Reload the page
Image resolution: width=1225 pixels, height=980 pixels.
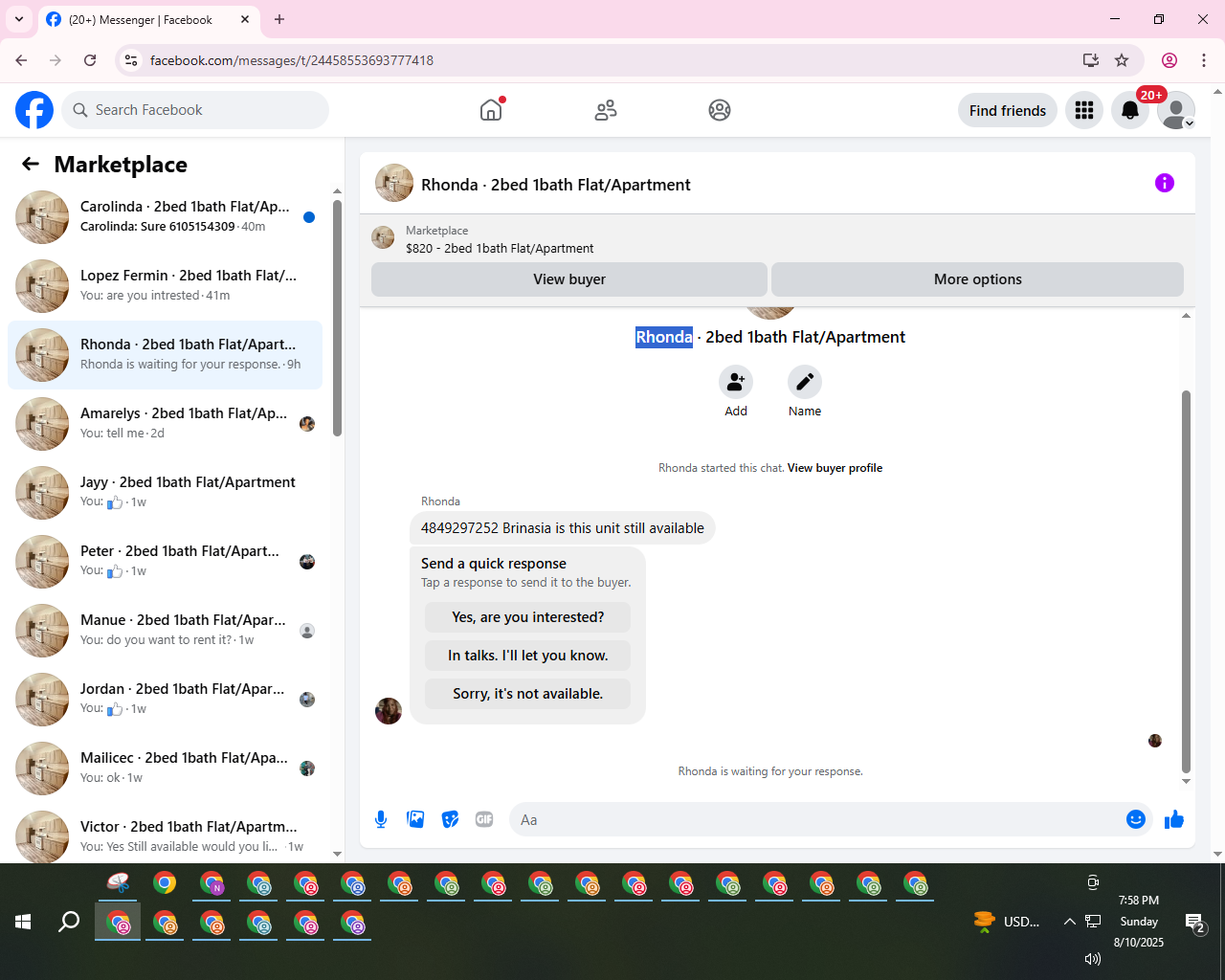click(90, 60)
